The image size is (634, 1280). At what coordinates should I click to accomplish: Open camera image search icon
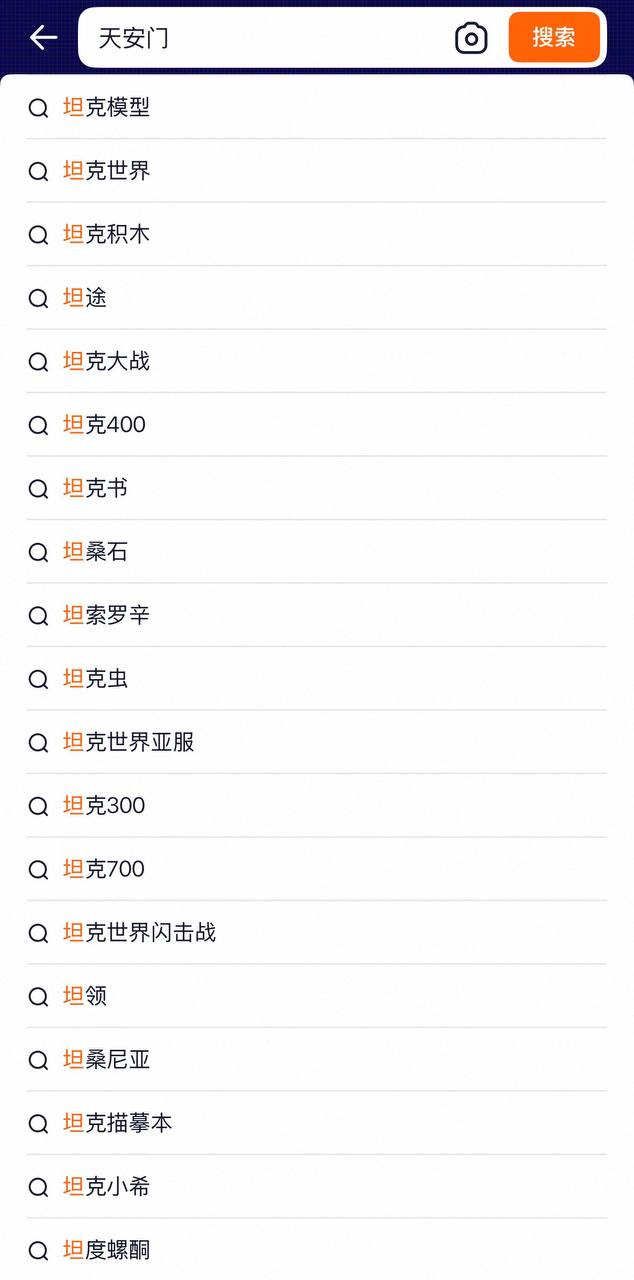click(471, 38)
